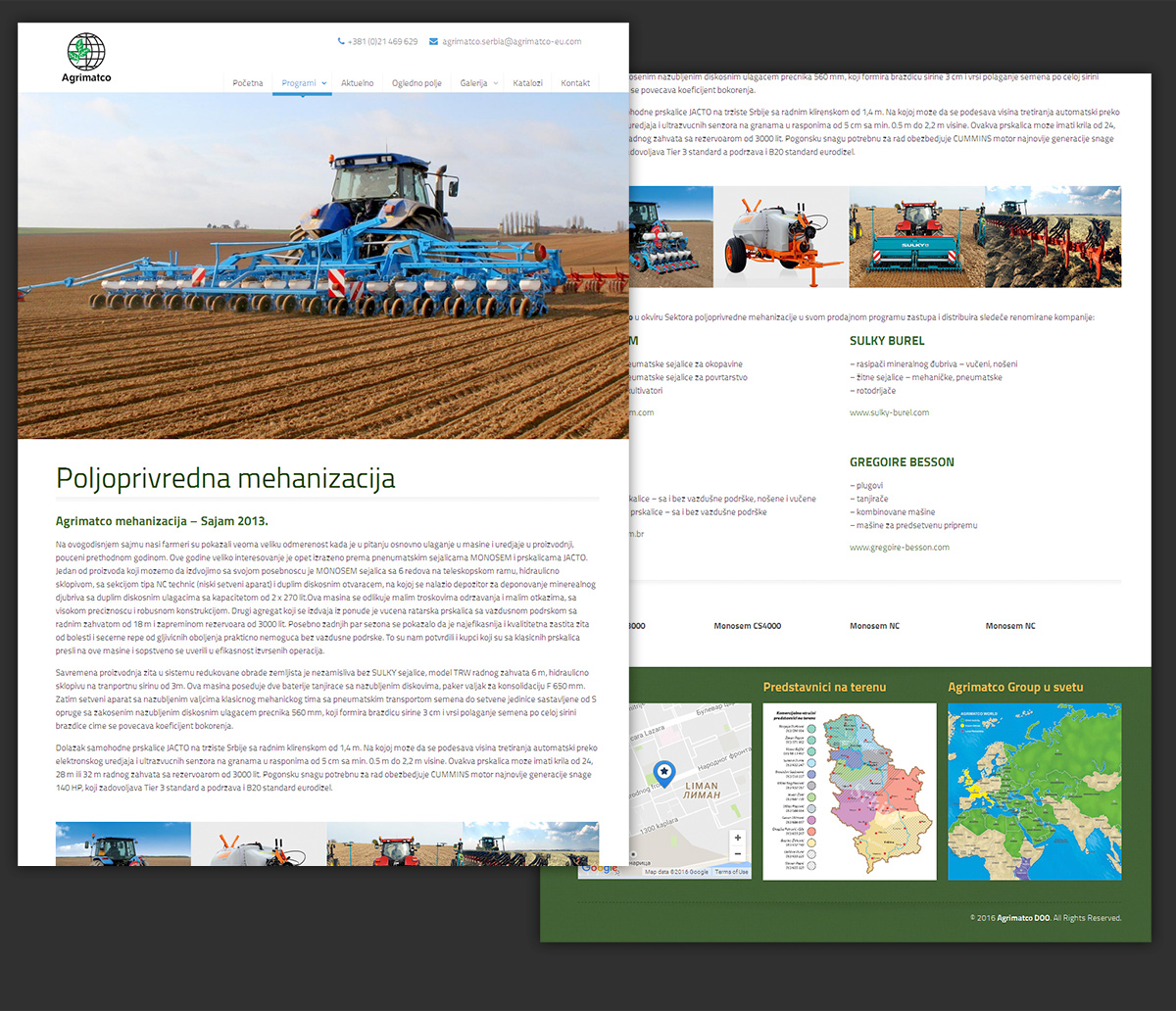Viewport: 1176px width, 1011px height.
Task: Open Sulky seeder red tractor thumbnail, back page
Action: pos(917,237)
